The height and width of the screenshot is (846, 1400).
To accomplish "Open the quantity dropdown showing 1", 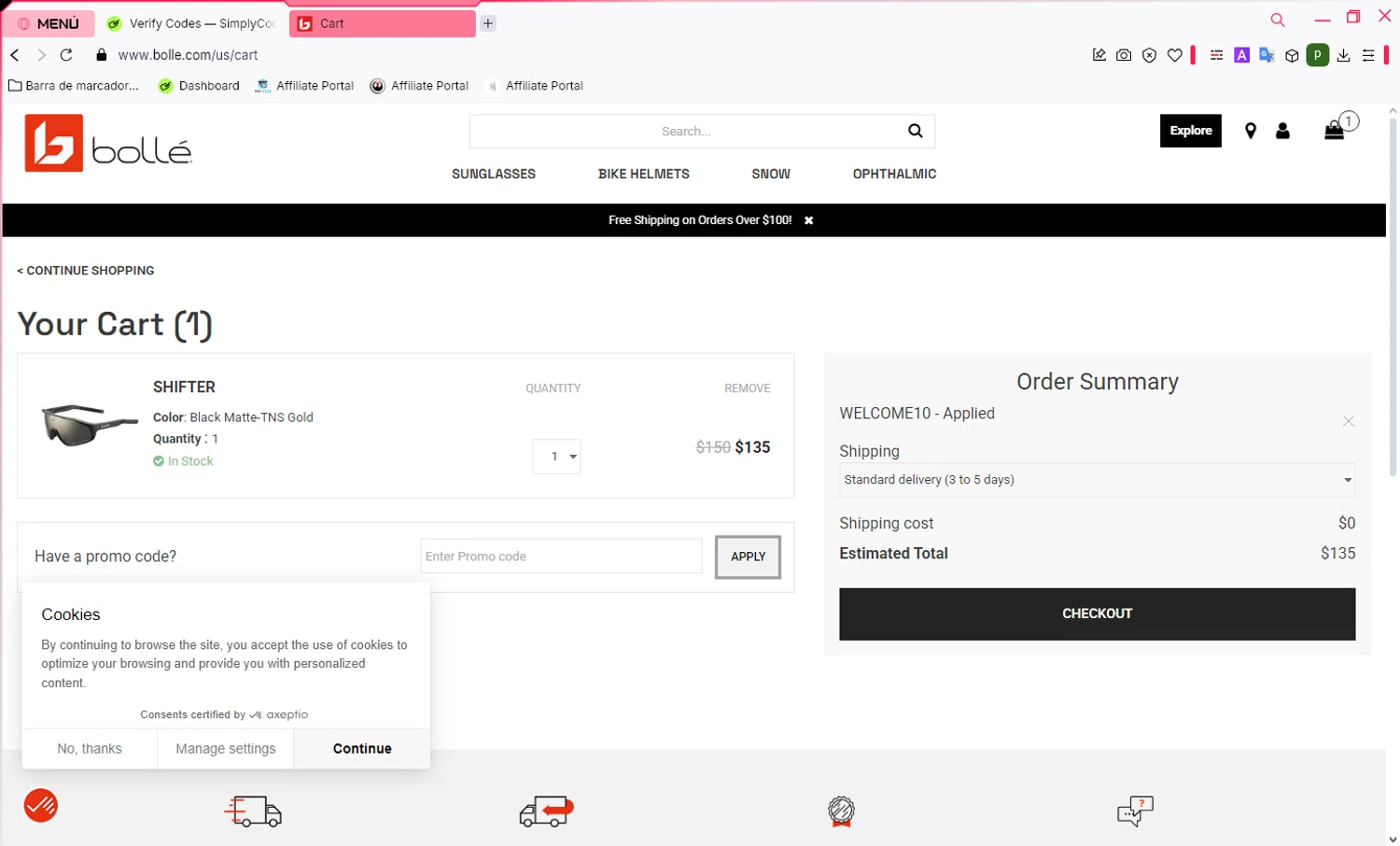I will (556, 457).
